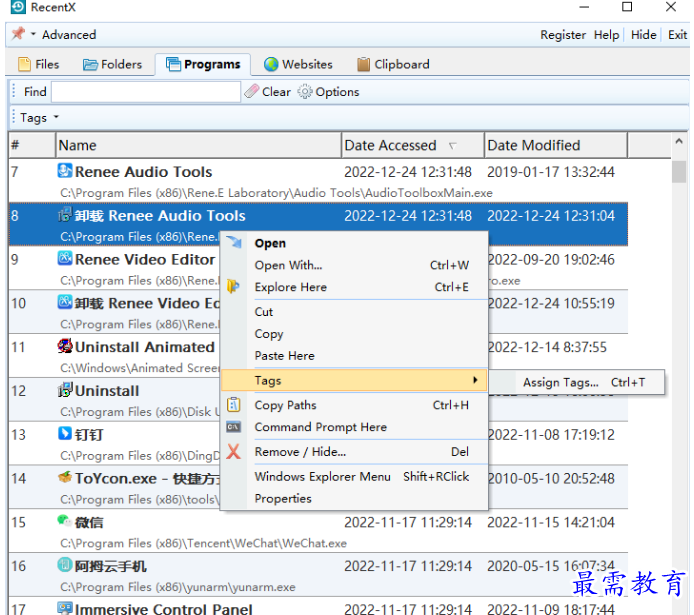Image resolution: width=694 pixels, height=615 pixels.
Task: Click in the Find search field
Action: point(146,92)
